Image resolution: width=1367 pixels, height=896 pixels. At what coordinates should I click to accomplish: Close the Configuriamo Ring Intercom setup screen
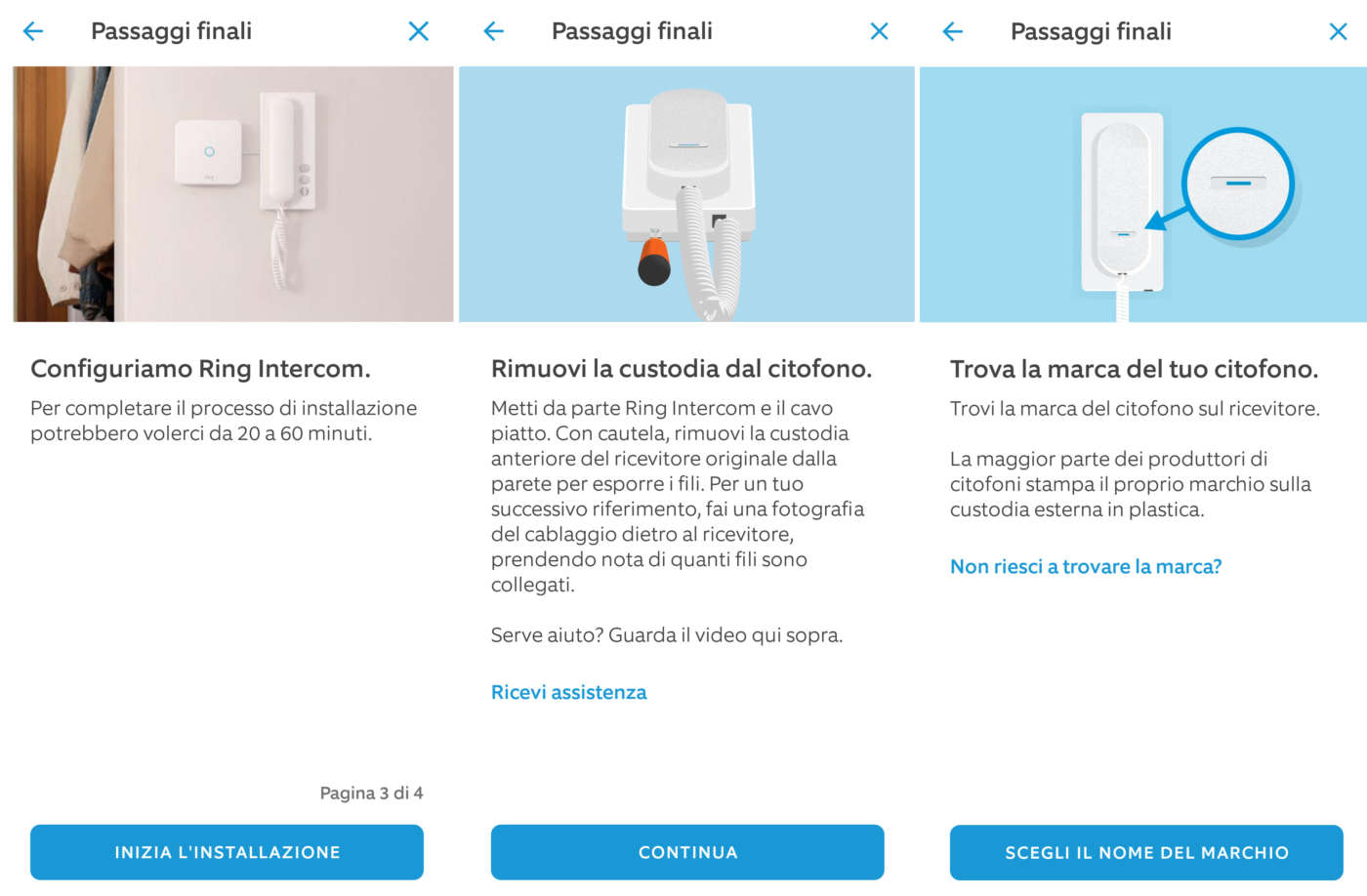[x=418, y=31]
